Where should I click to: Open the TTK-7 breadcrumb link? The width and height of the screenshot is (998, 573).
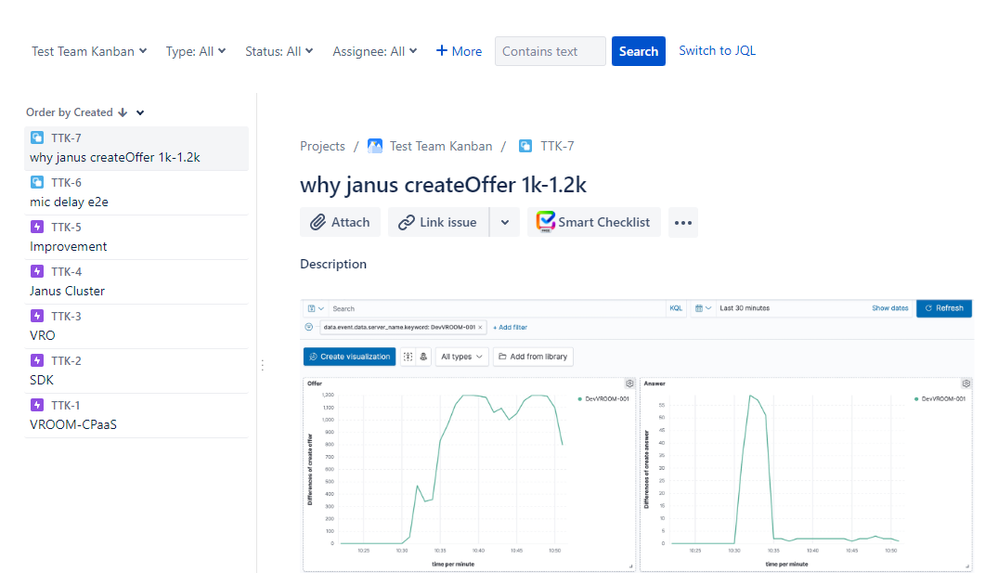click(557, 146)
